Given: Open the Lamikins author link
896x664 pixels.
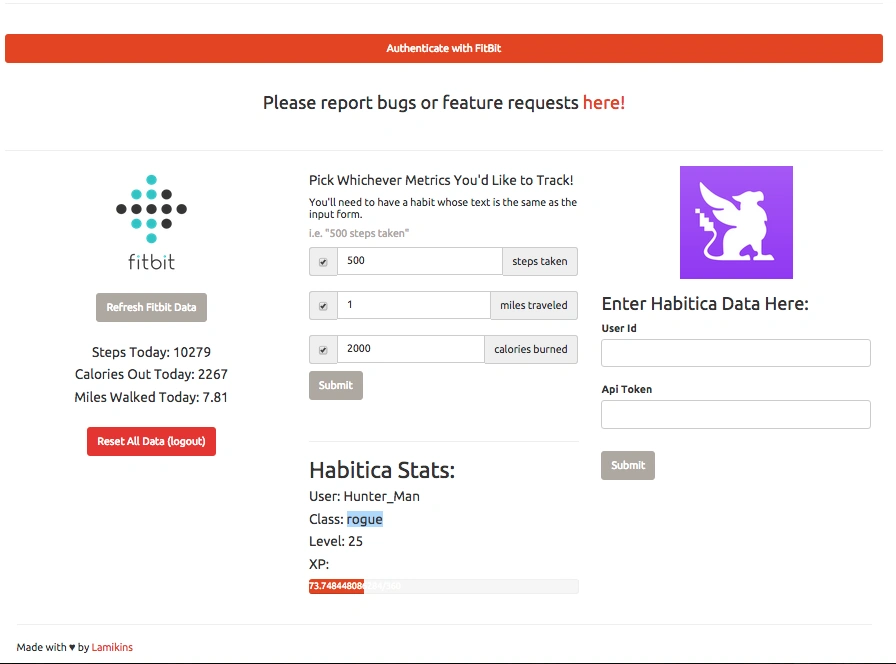Looking at the screenshot, I should pyautogui.click(x=112, y=647).
